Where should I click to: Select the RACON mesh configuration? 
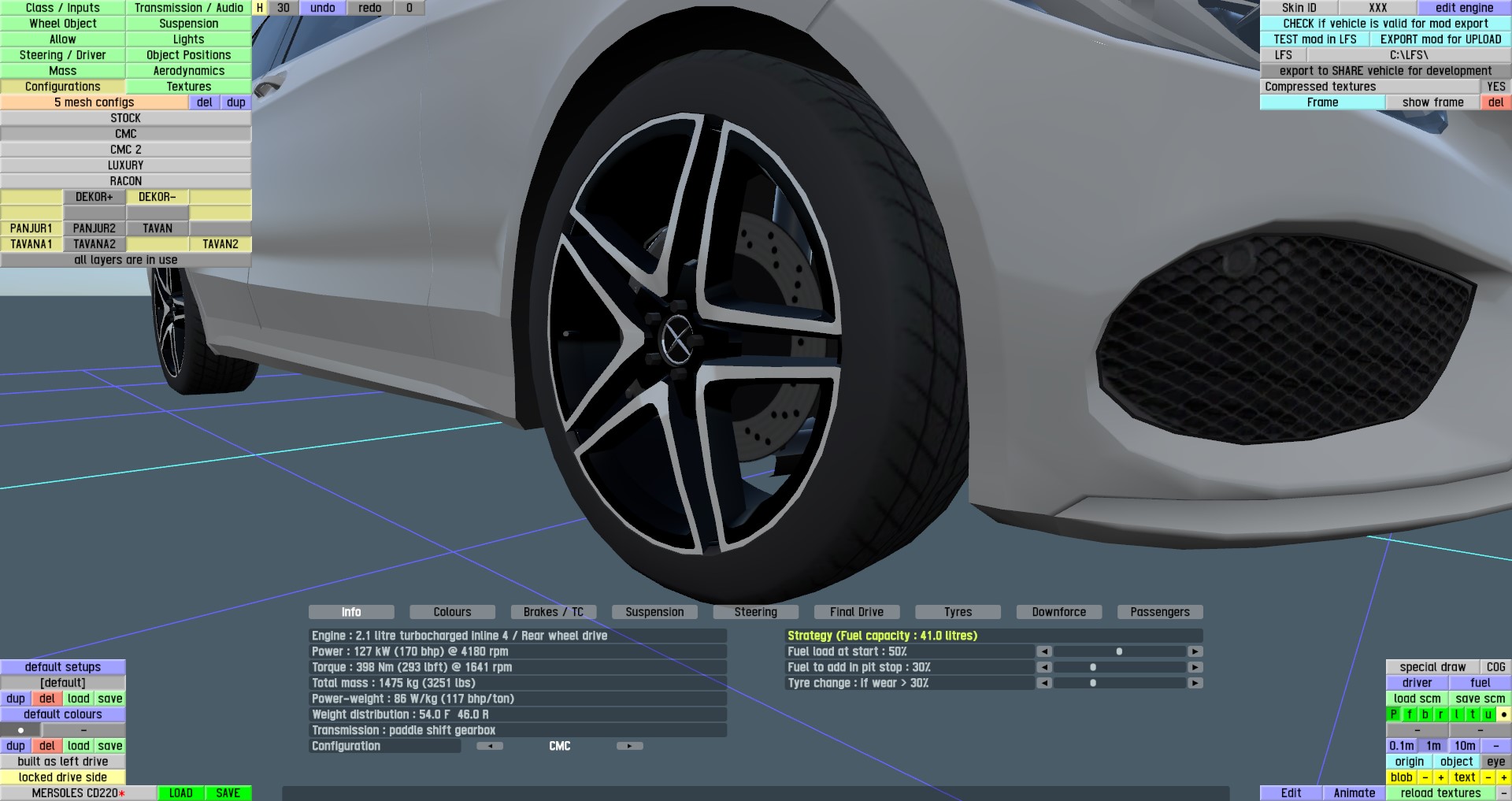[126, 181]
